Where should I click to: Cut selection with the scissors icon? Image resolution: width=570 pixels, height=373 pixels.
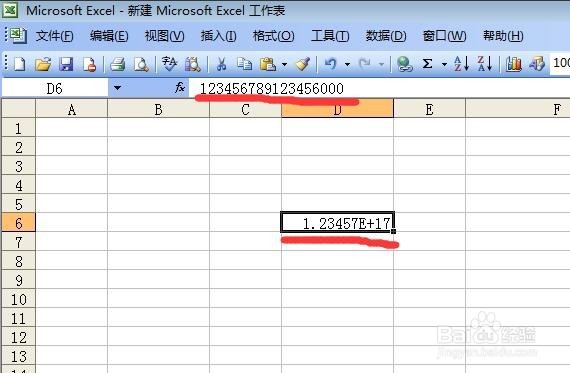pos(221,64)
